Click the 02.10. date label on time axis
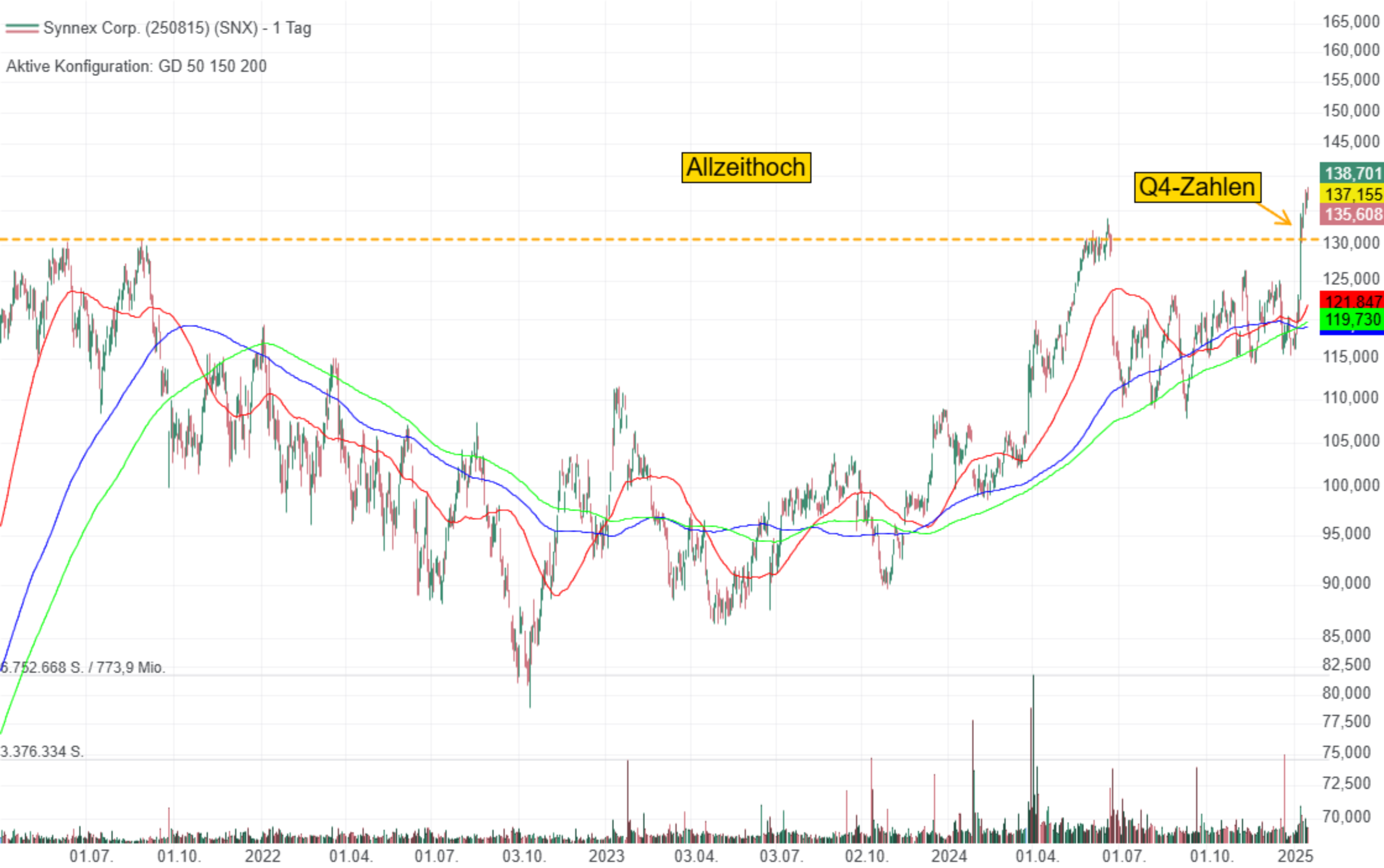The image size is (1384, 868). click(867, 857)
